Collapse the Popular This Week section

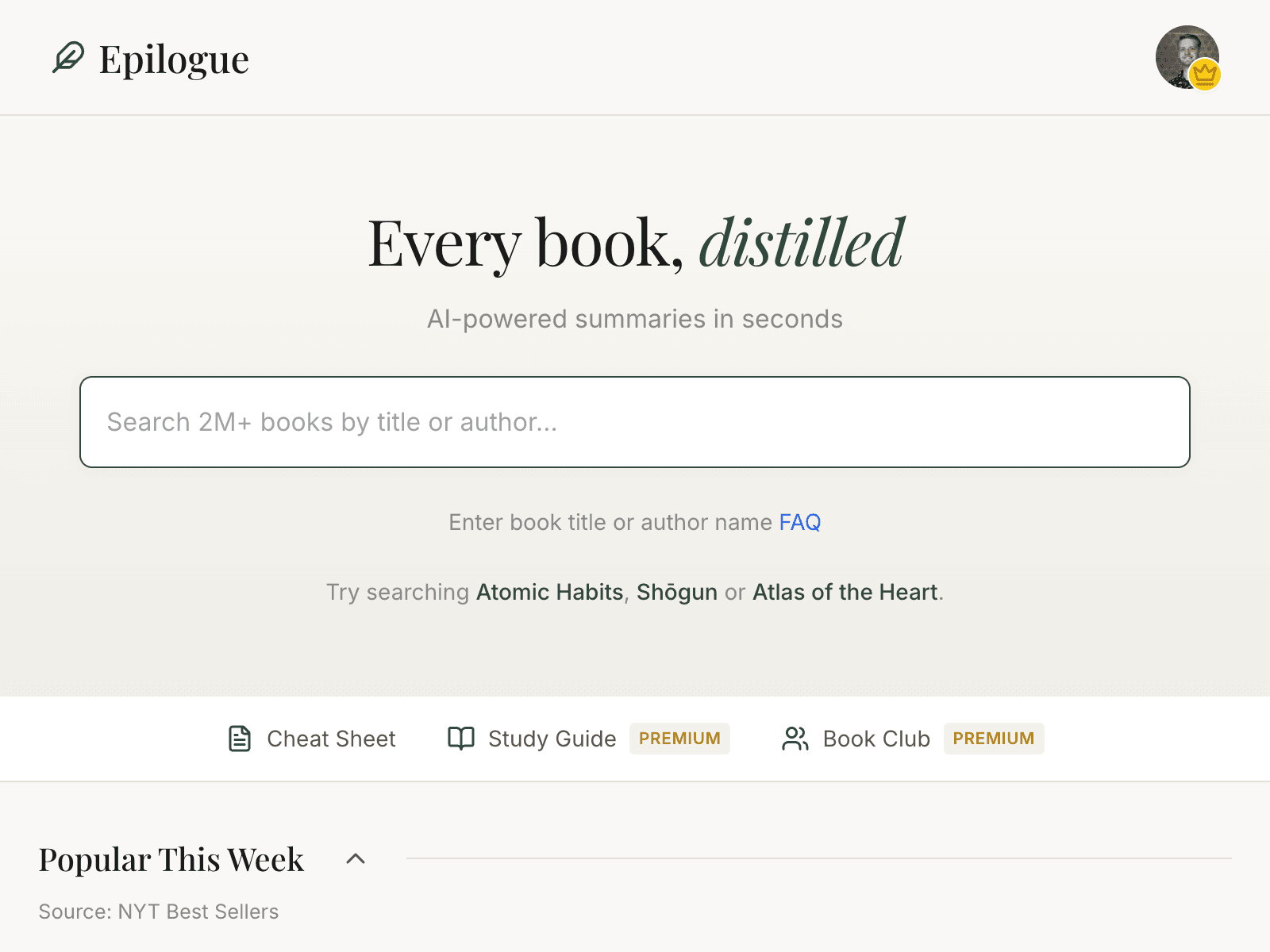coord(356,859)
